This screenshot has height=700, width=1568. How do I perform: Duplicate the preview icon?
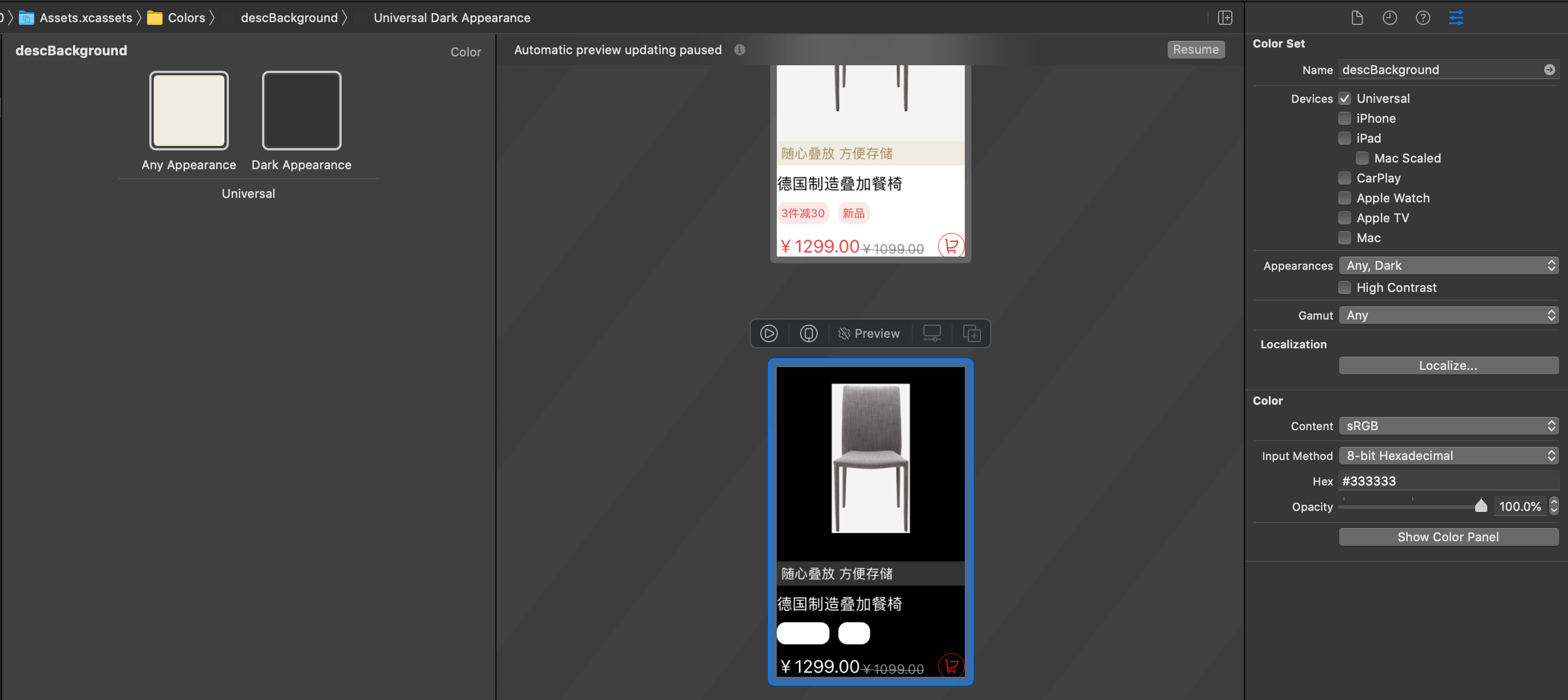point(971,333)
